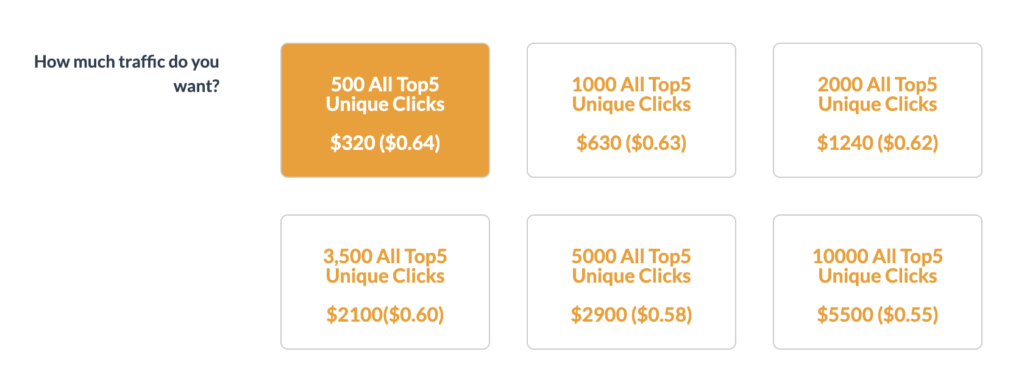This screenshot has height=385, width=1024.
Task: Select the 500 All Top5 Unique Clicks option
Action: [385, 110]
